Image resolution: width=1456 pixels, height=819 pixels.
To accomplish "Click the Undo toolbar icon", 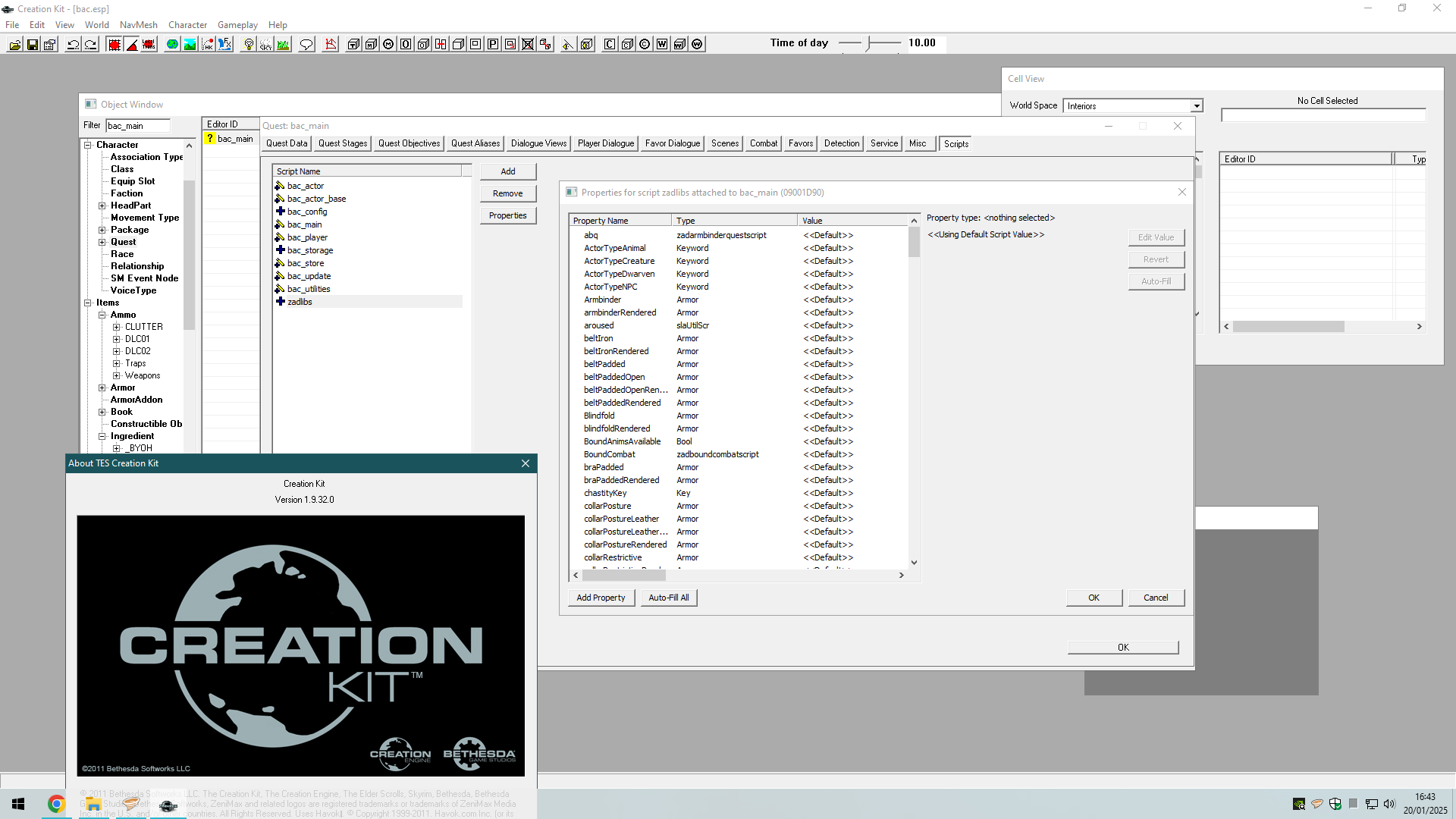I will coord(74,45).
